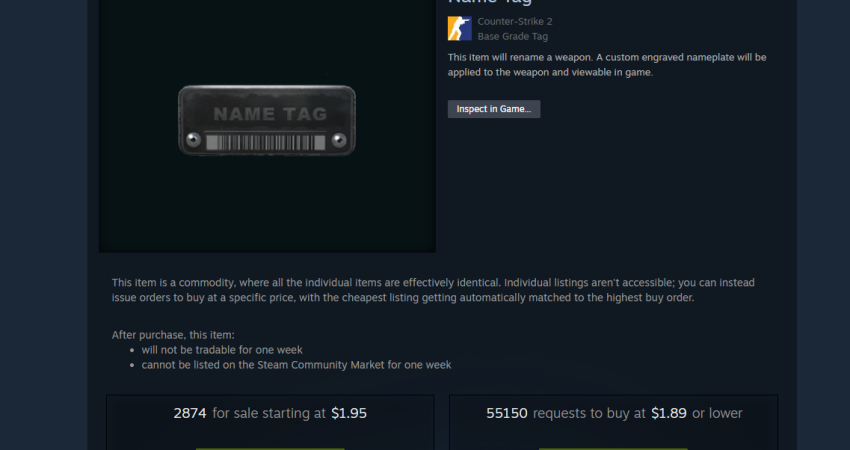Click the 'cannot be listed' market restriction bullet
Viewport: 850px width, 450px height.
[x=296, y=365]
